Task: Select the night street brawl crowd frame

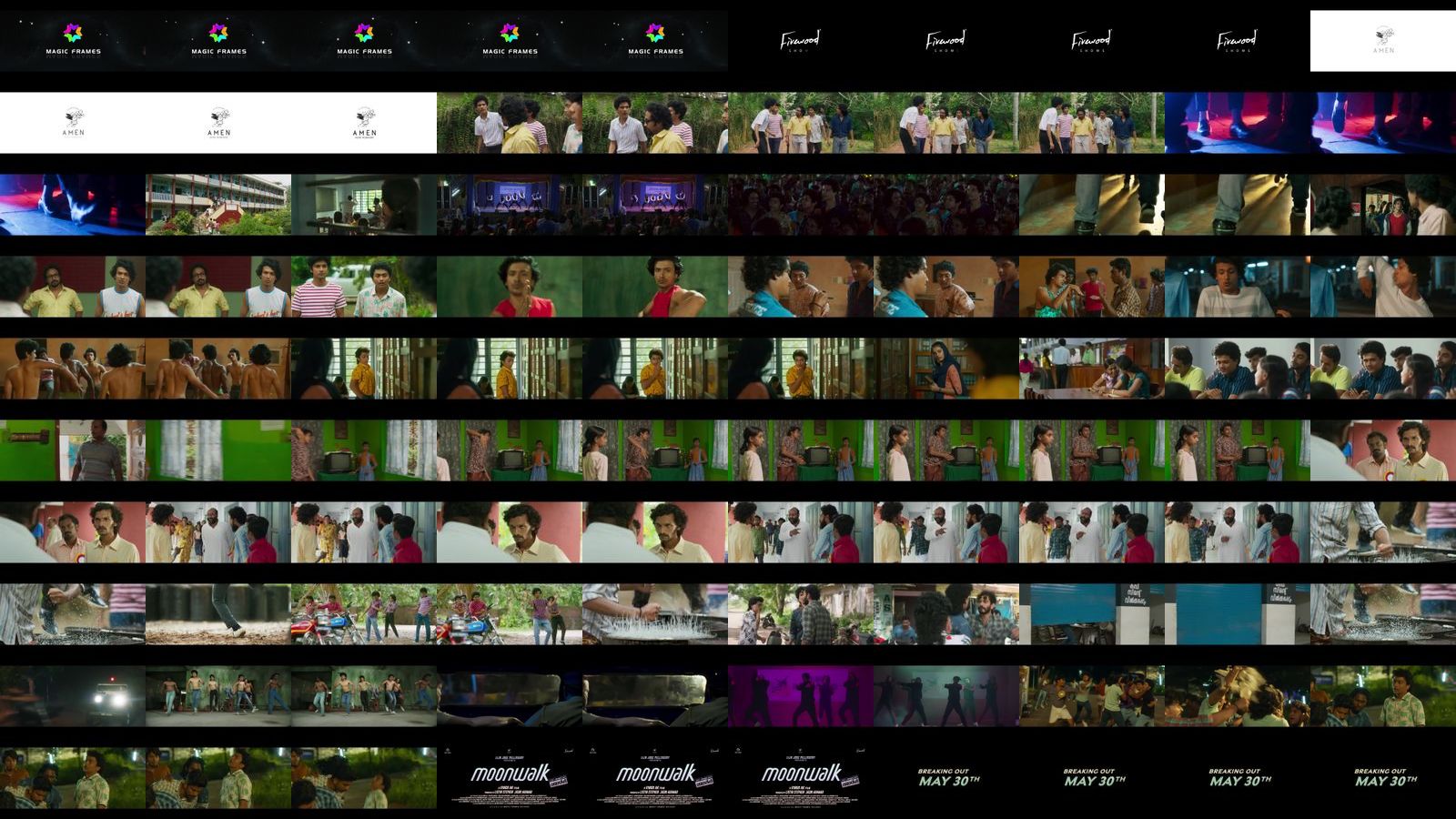Action: tap(1092, 696)
